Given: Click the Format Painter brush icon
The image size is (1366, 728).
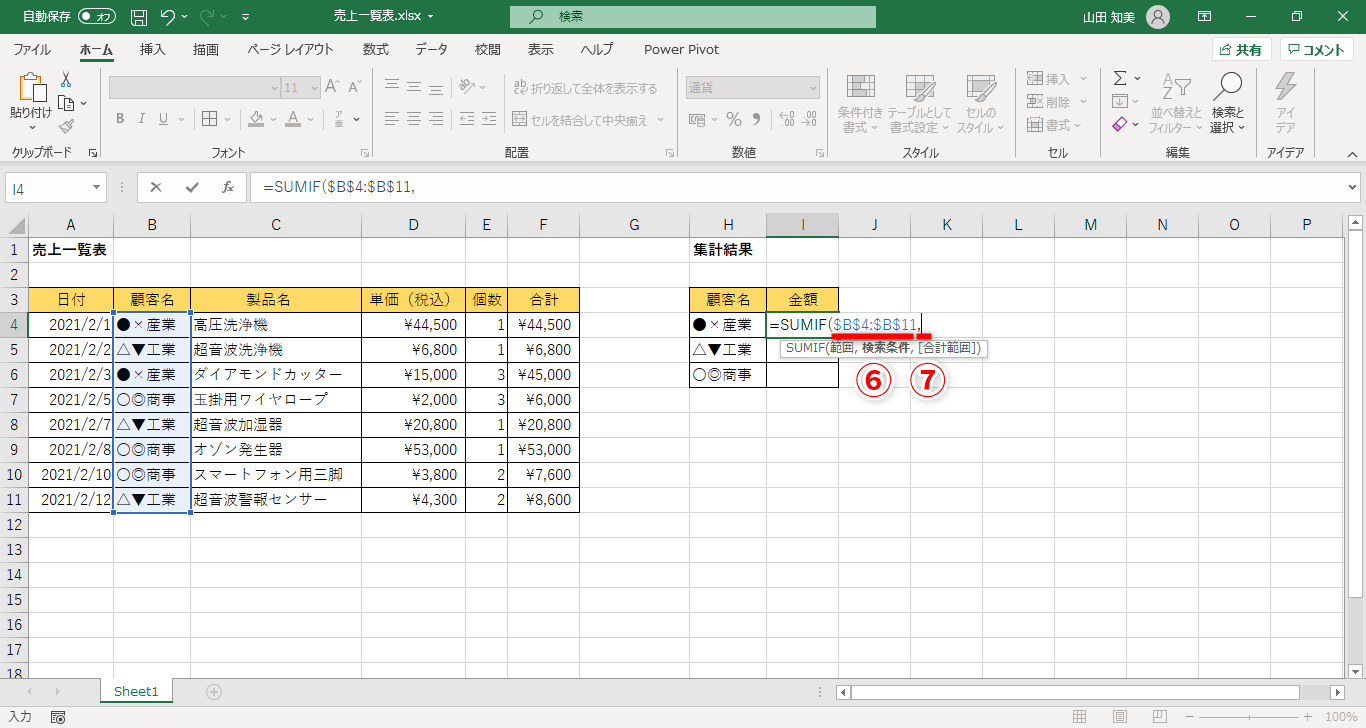Looking at the screenshot, I should pos(66,126).
